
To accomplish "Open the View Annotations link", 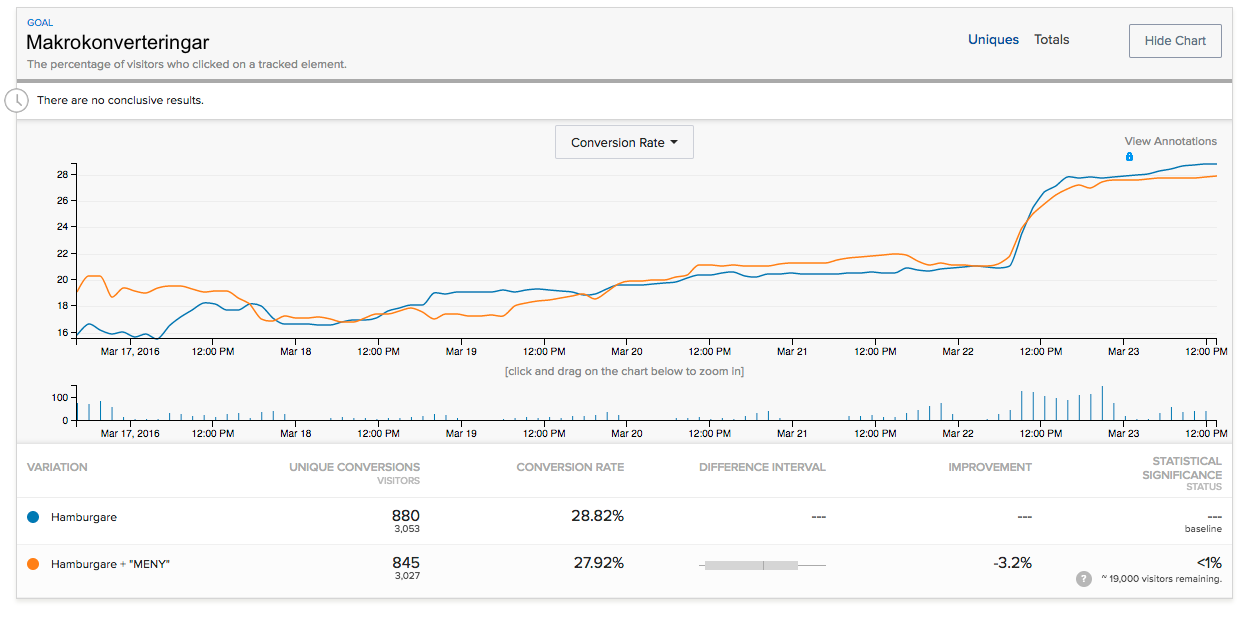I will [x=1171, y=141].
